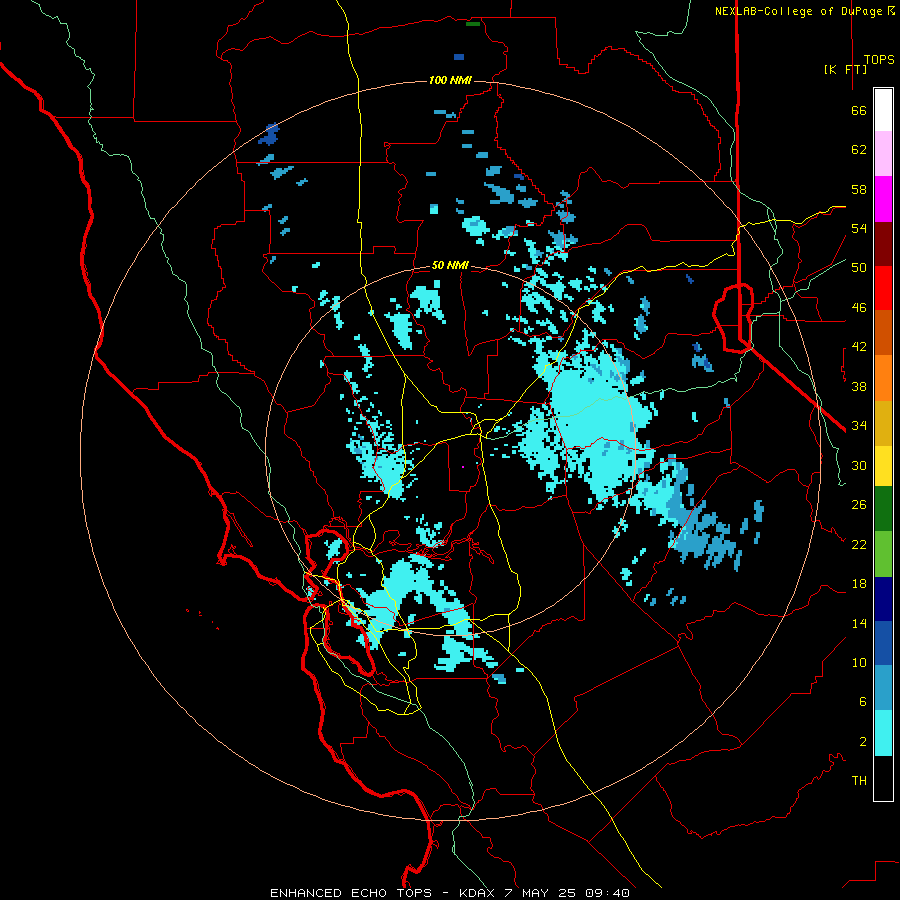Click the "50 NMI" range ring label
Screen dimensions: 900x900
point(450,265)
